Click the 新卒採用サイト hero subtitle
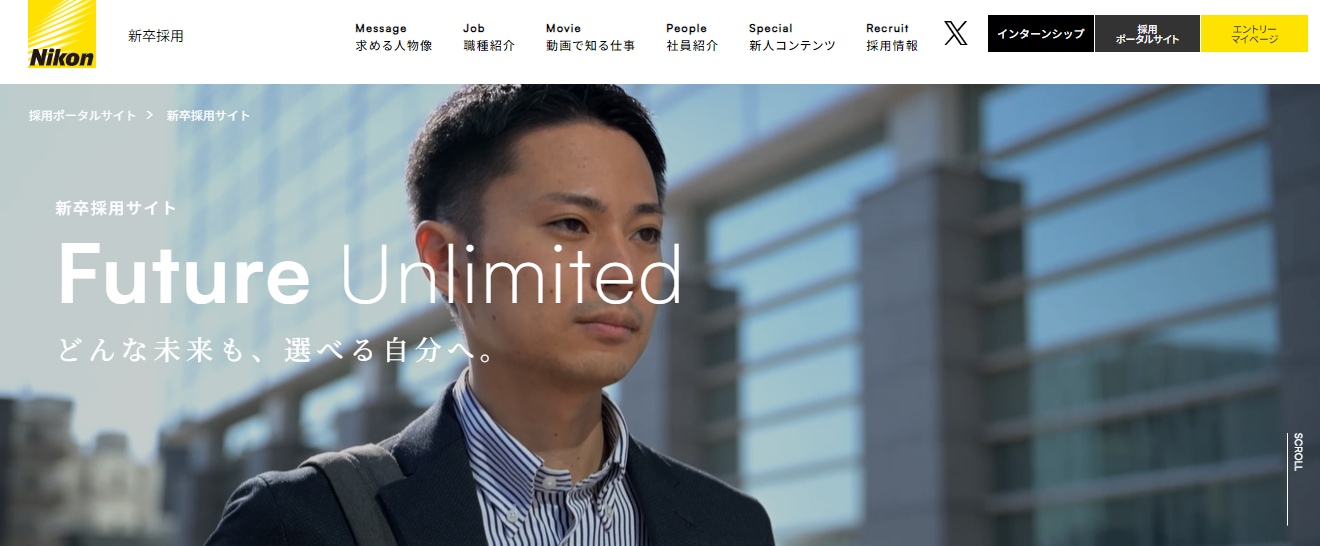This screenshot has width=1320, height=546. (116, 209)
